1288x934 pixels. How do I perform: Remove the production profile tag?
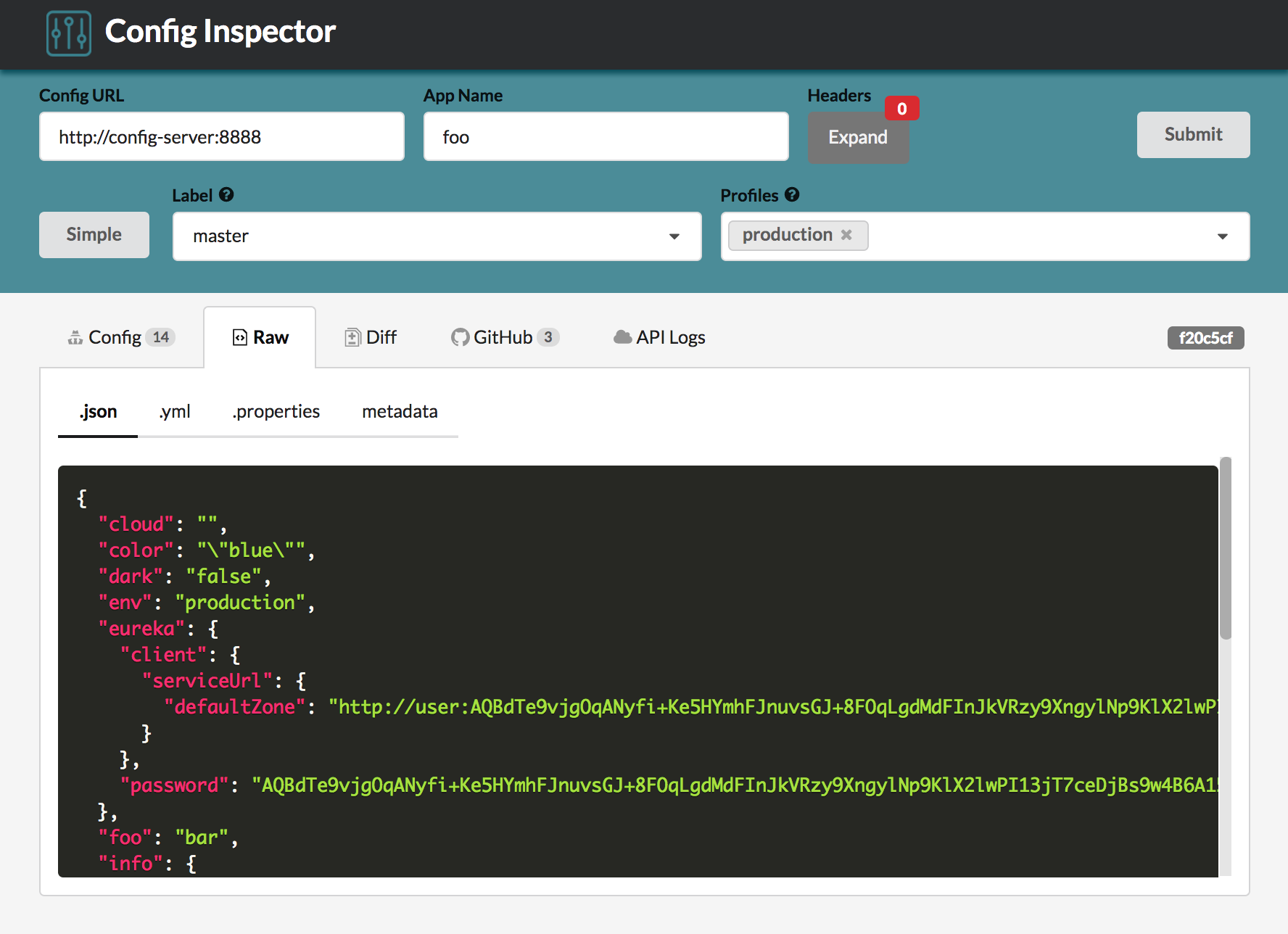coord(846,234)
